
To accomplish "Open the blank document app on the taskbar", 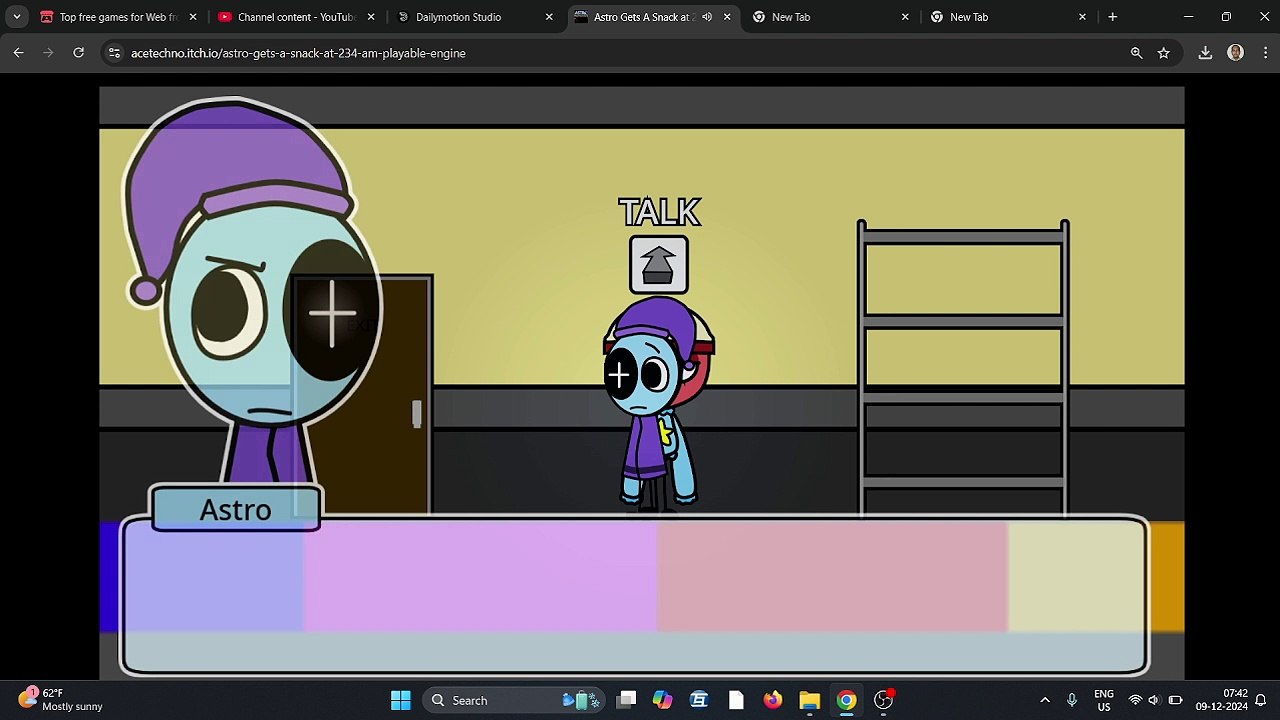I will coord(736,700).
